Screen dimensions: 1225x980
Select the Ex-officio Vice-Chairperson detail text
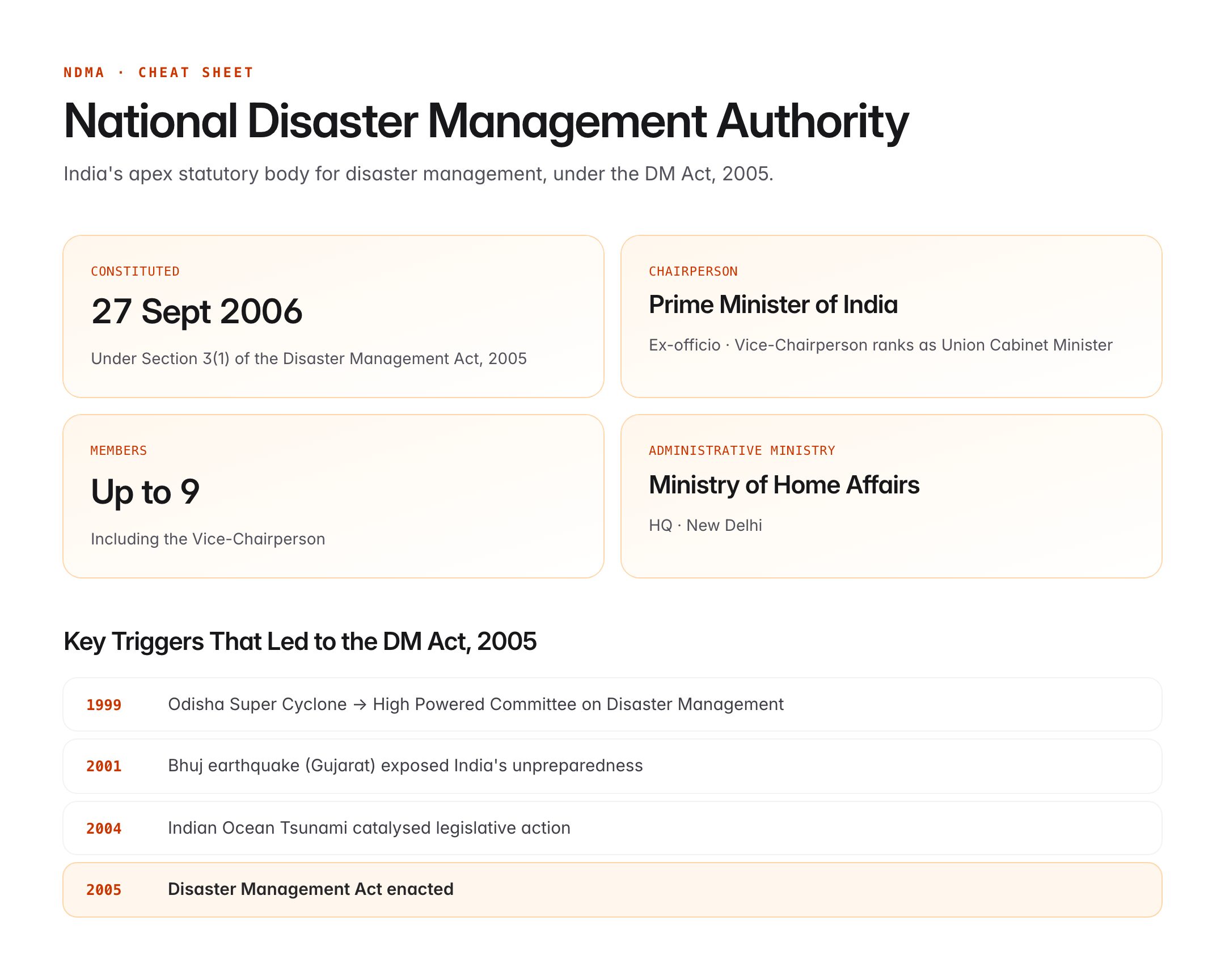(x=880, y=344)
